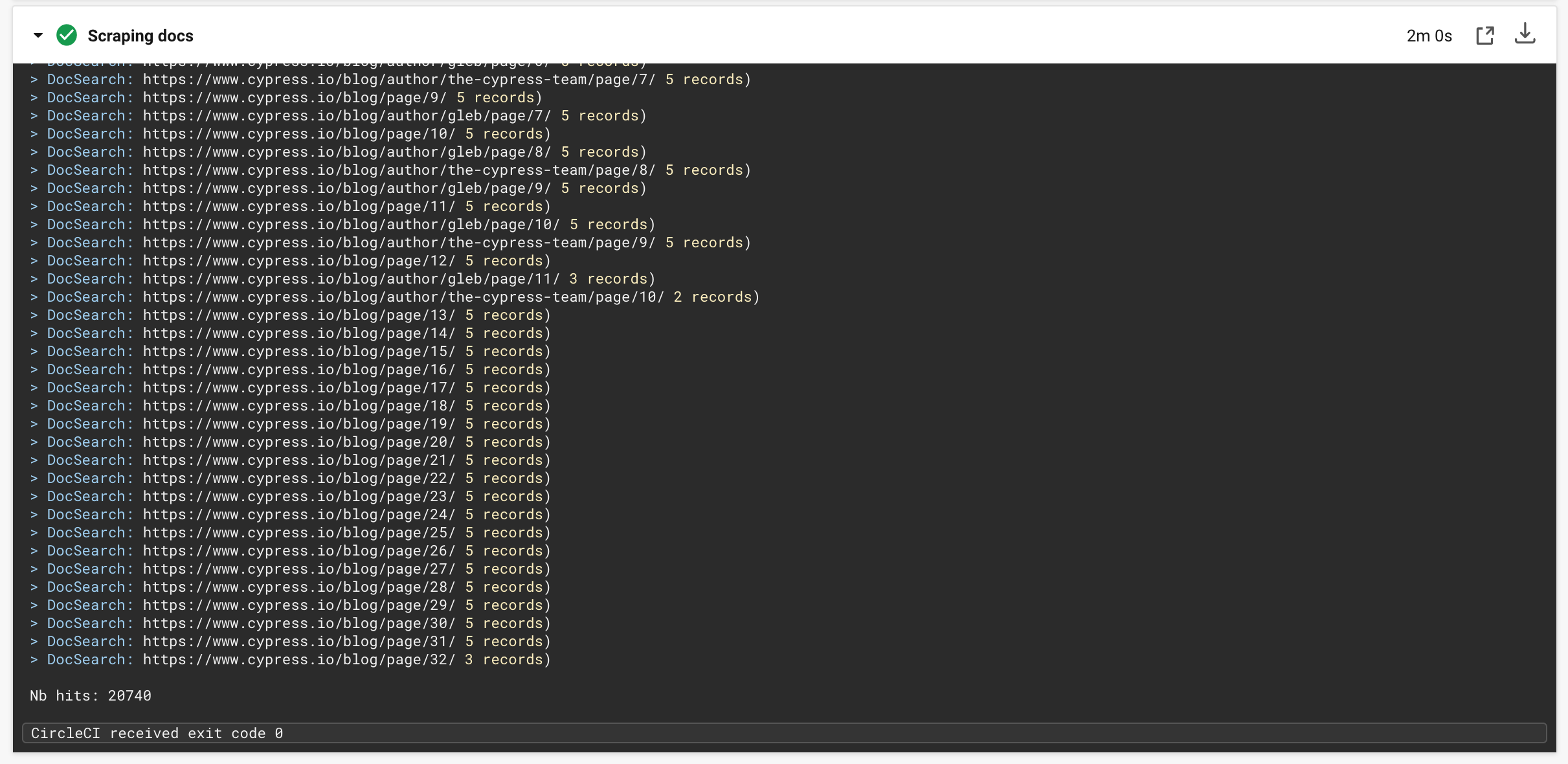This screenshot has height=764, width=1568.
Task: Click '2 records' on cypress-team page/10 line
Action: [712, 297]
